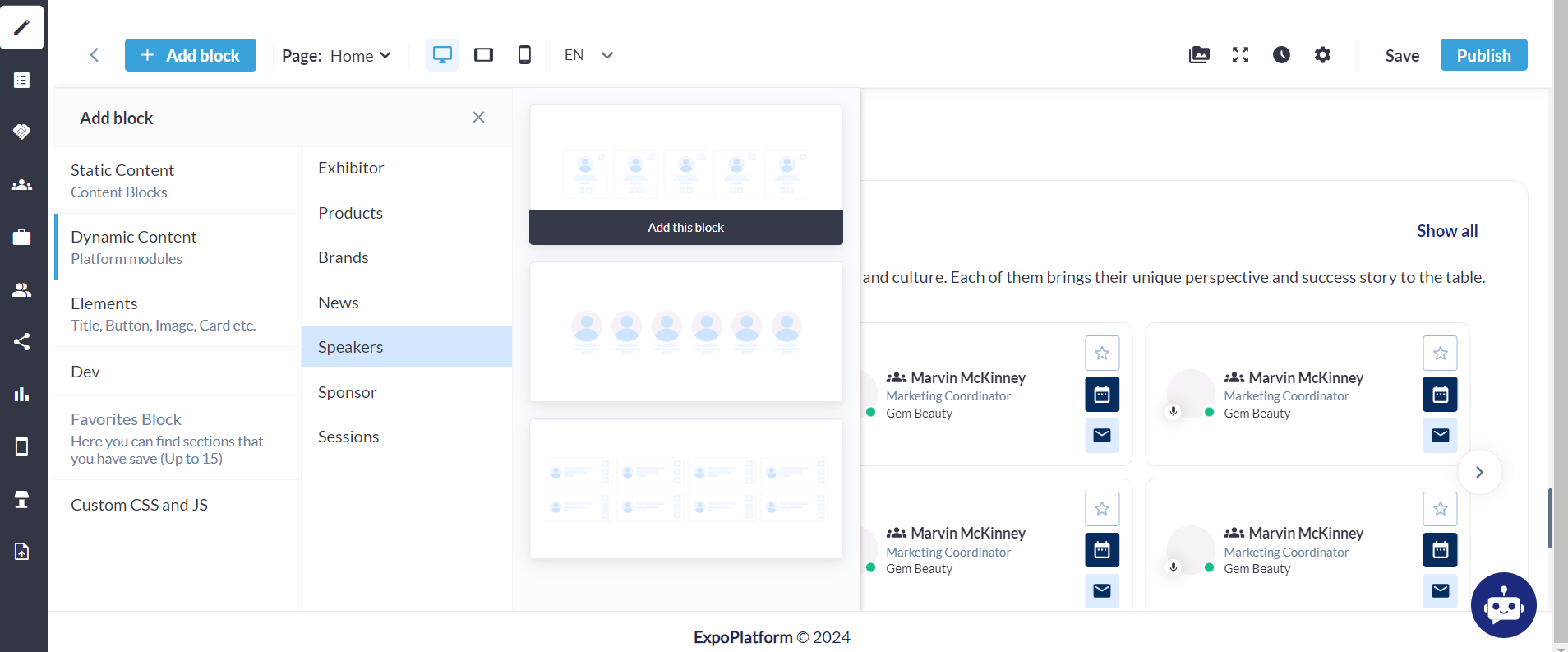Choose the Exhibitor module
Screen dimensions: 1568x652
click(x=407, y=168)
